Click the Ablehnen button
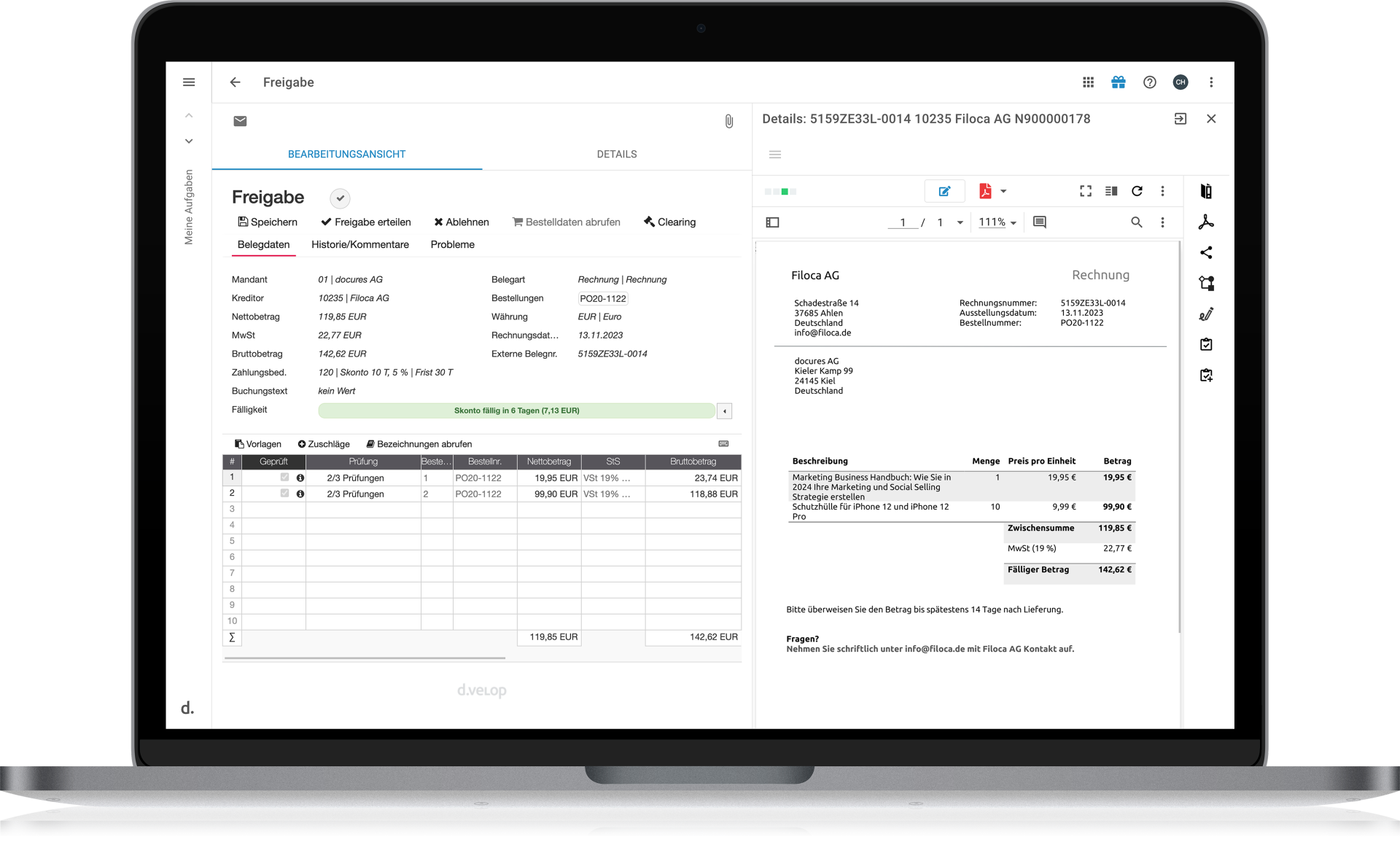 (461, 222)
